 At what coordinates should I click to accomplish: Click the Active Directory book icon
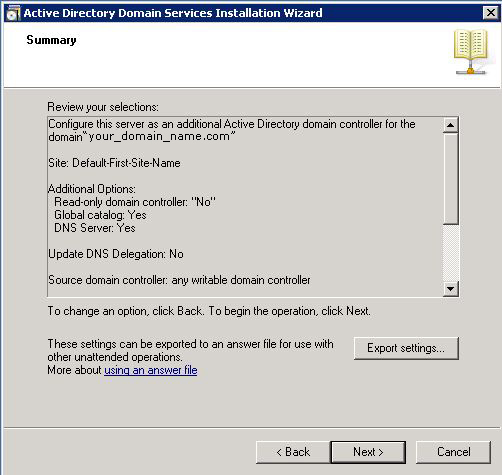[x=471, y=52]
